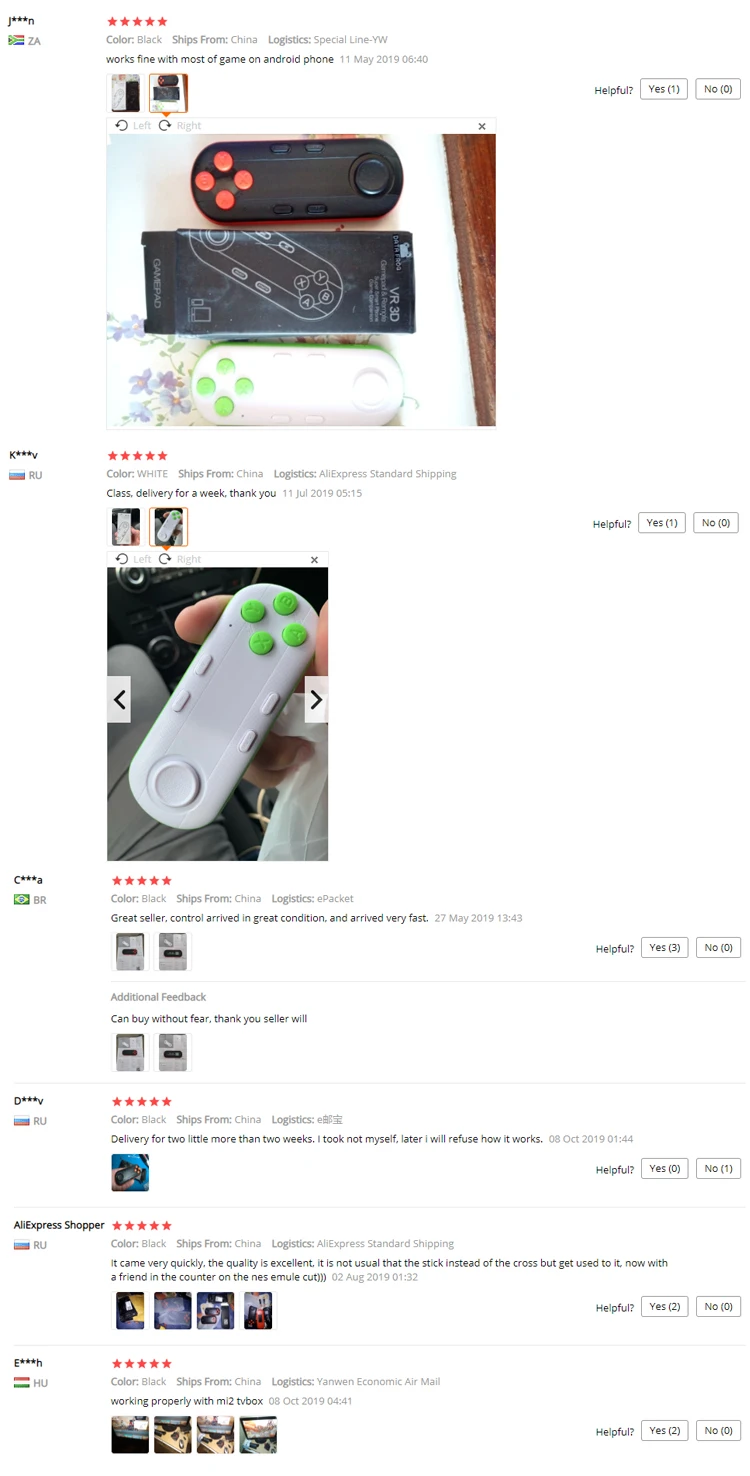Open first thumbnail in J***n's review

click(126, 93)
